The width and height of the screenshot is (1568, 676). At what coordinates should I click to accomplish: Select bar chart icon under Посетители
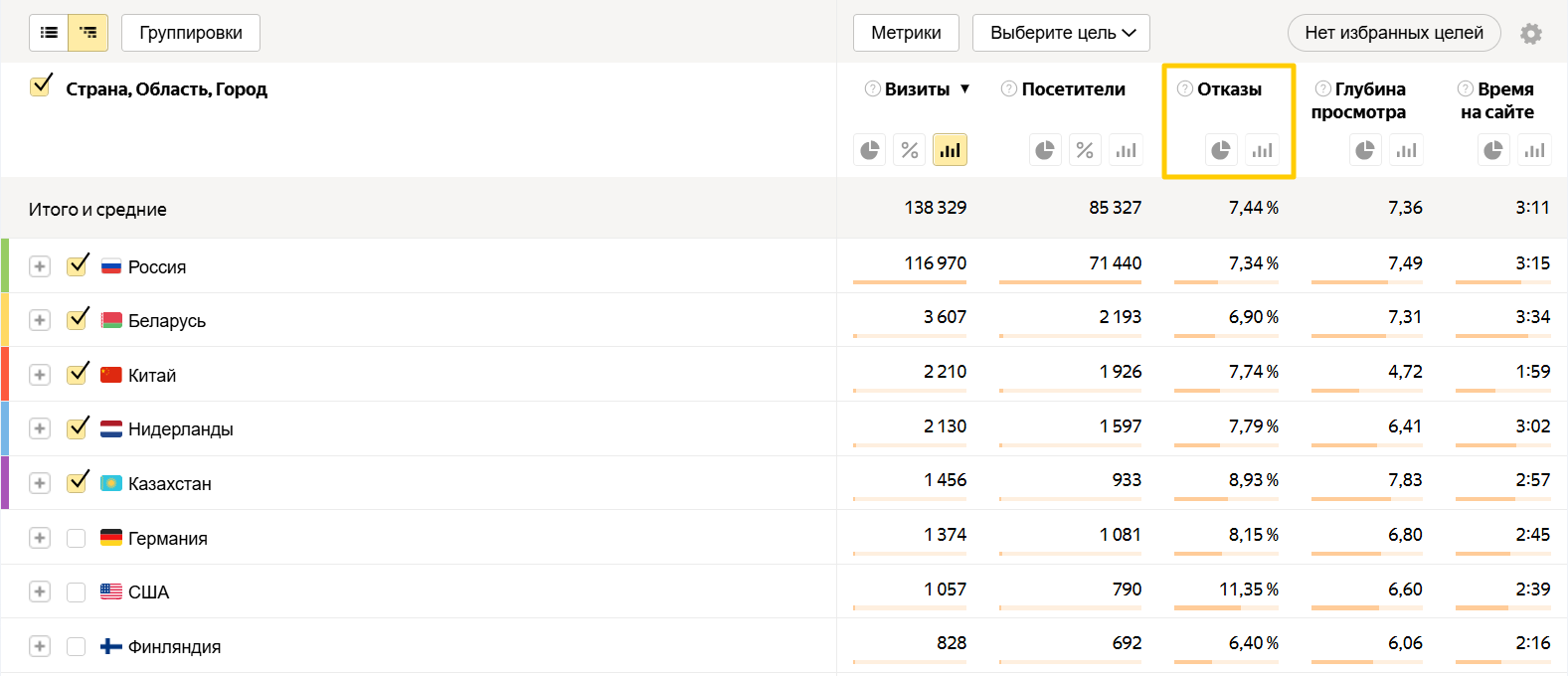coord(1126,150)
